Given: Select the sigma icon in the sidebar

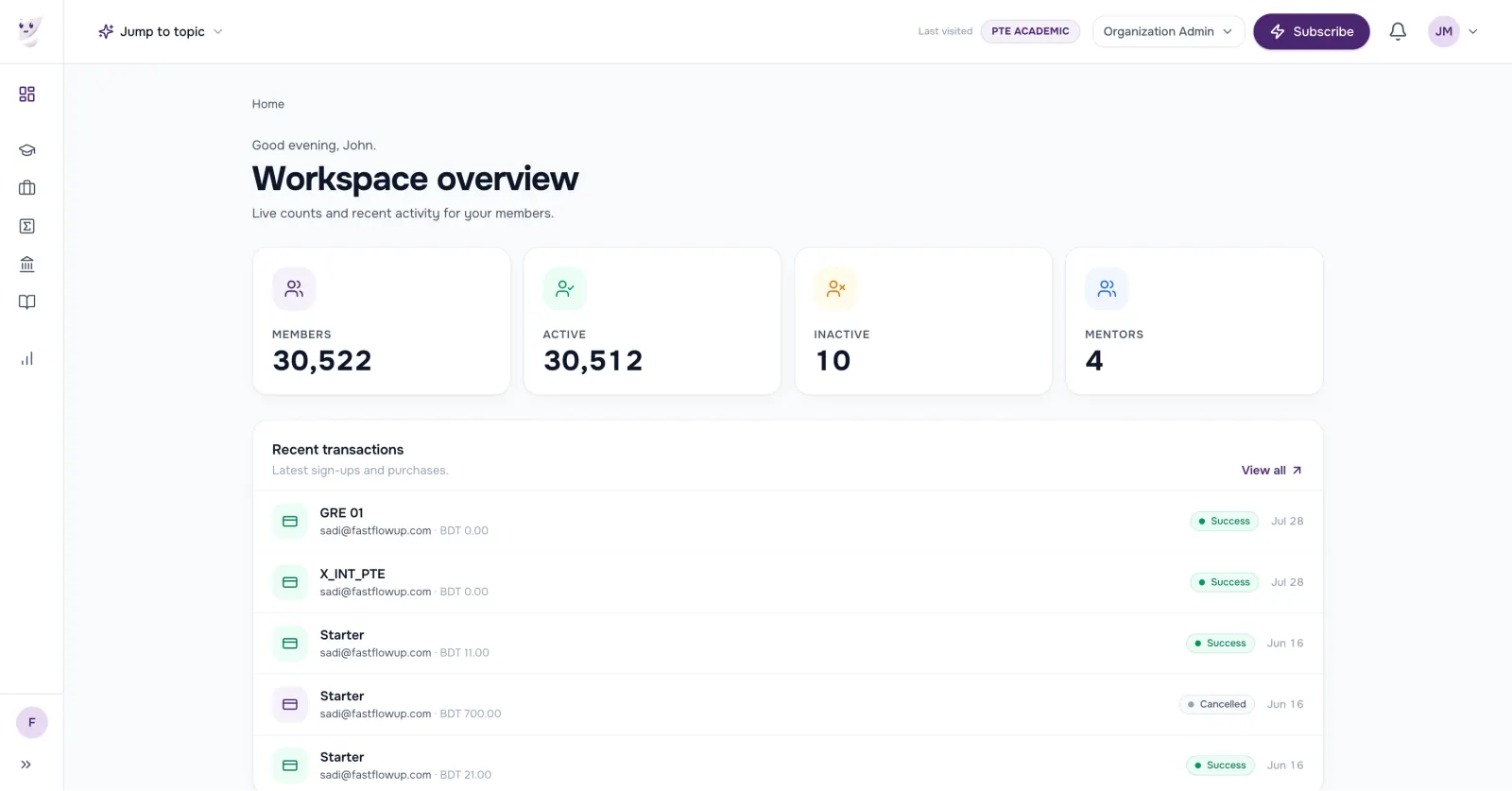Looking at the screenshot, I should pos(27,226).
